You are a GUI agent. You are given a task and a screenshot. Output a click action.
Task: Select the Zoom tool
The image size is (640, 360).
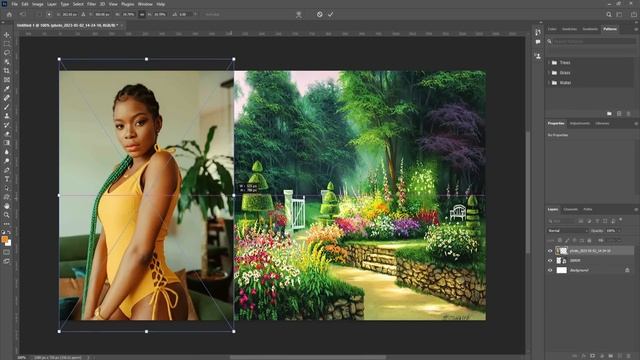point(7,215)
